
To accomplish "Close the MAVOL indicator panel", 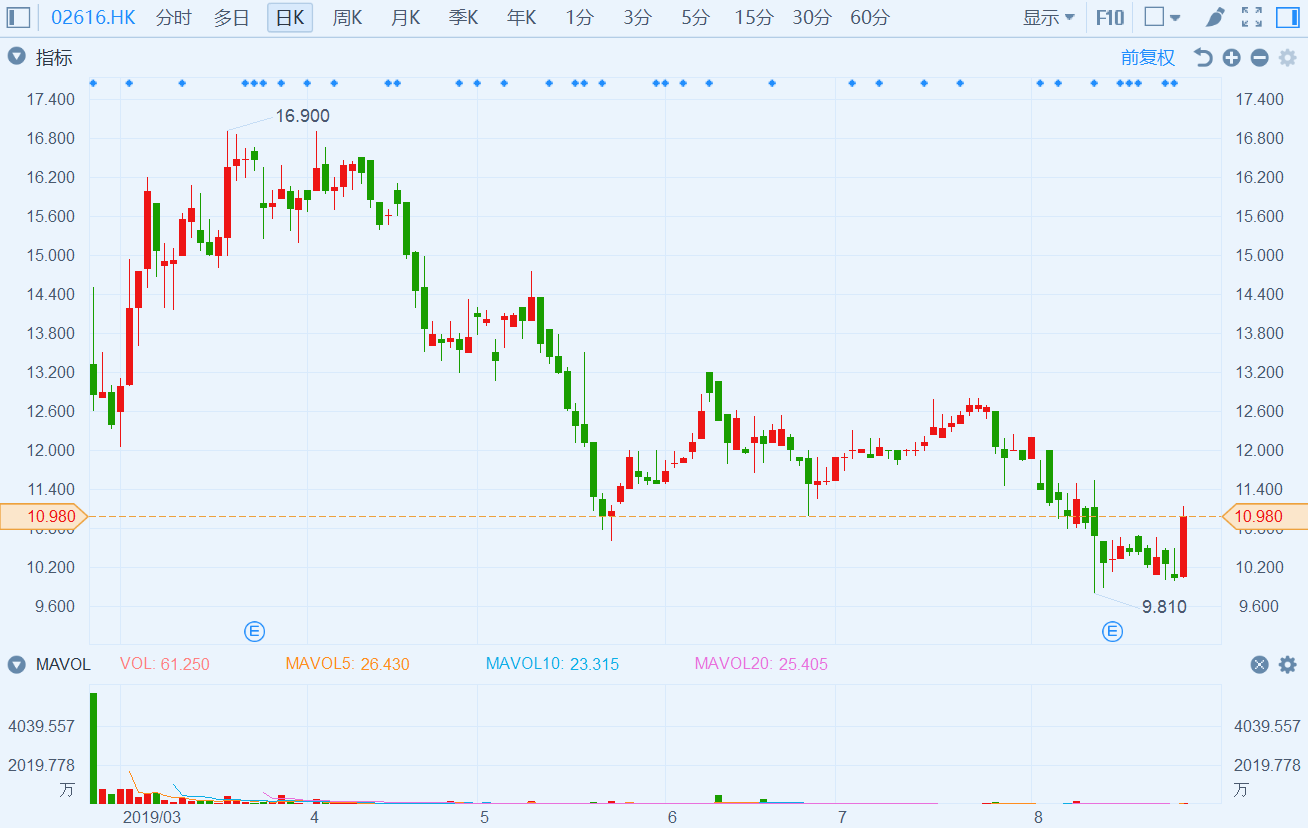I will 1259,664.
